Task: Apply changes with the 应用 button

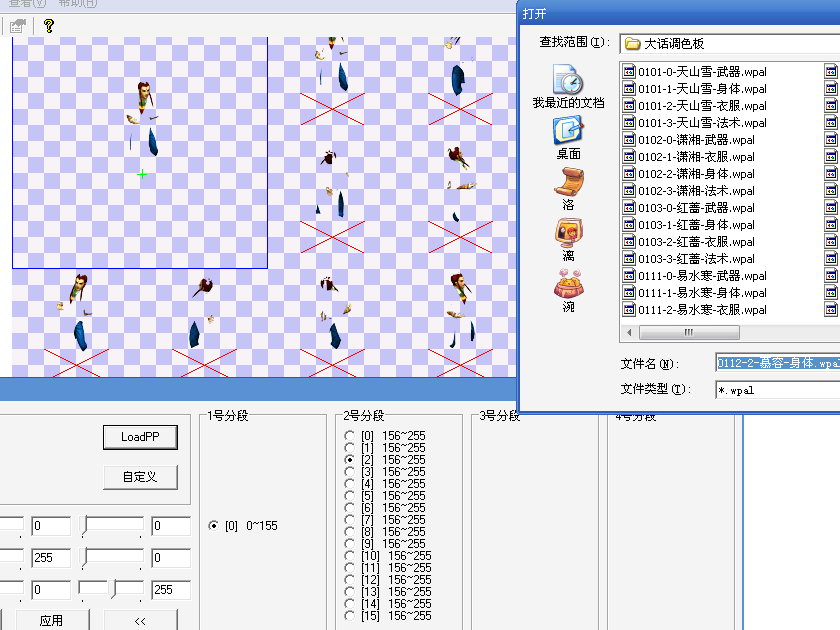Action: click(x=51, y=620)
